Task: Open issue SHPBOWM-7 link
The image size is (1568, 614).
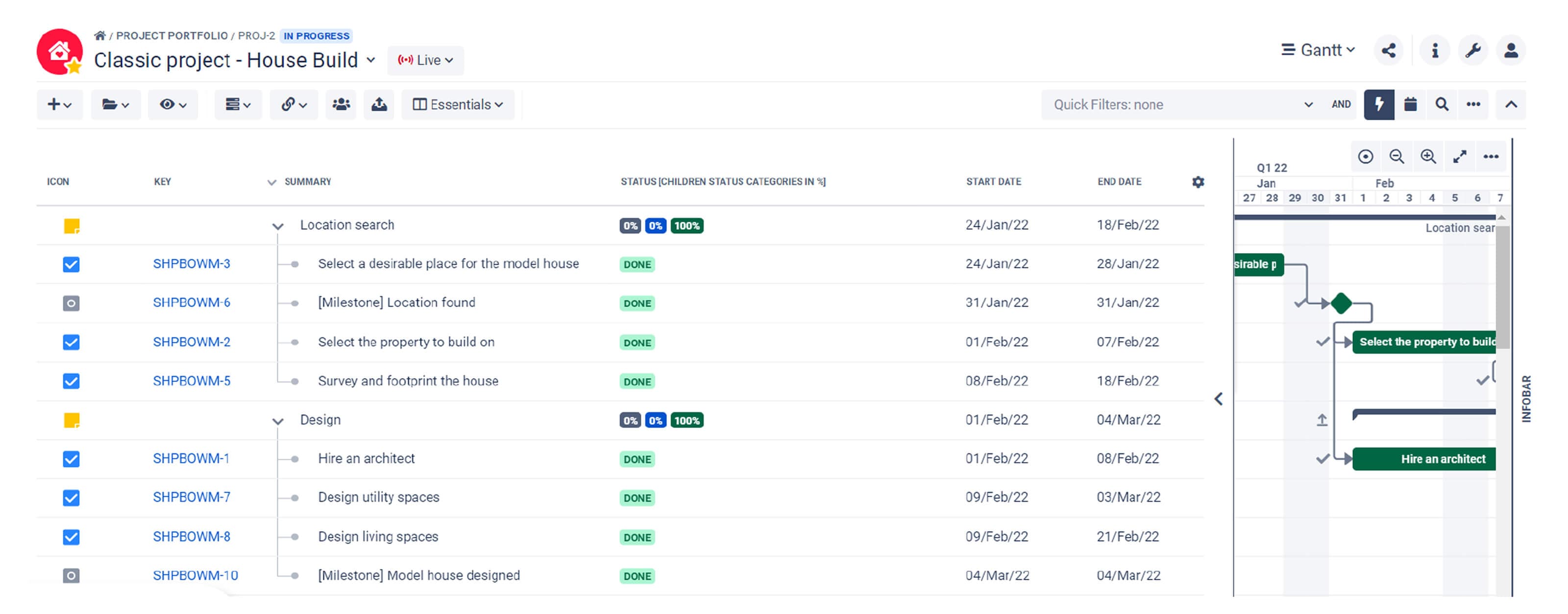Action: pyautogui.click(x=191, y=498)
